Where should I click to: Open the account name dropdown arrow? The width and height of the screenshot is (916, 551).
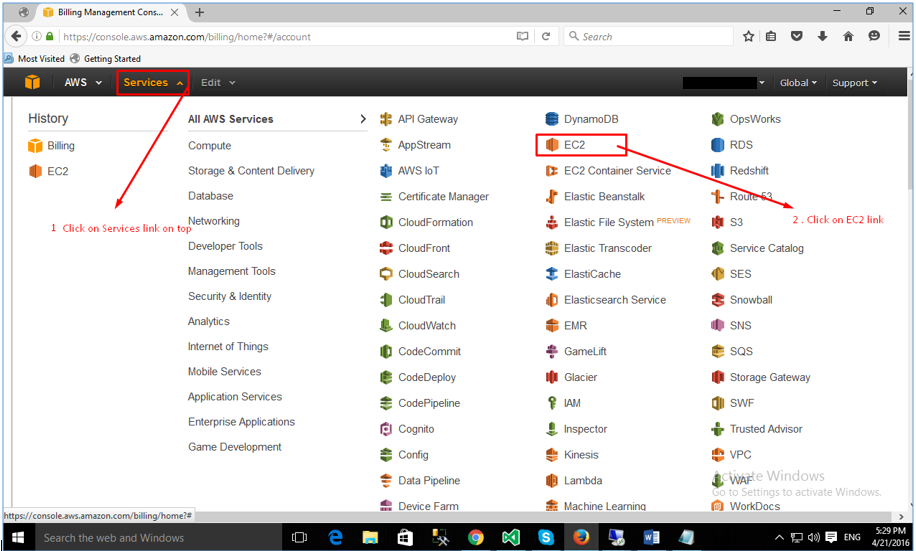pyautogui.click(x=761, y=83)
